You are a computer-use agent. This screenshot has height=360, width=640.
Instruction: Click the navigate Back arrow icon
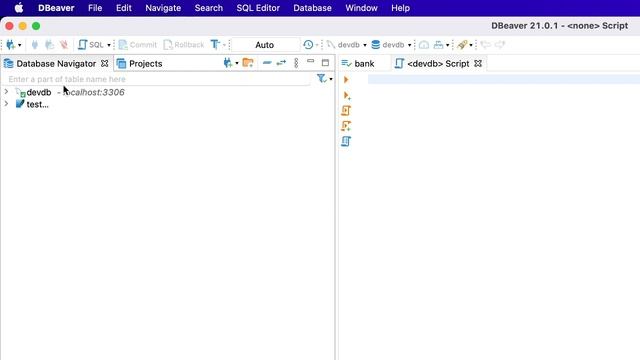tap(485, 44)
